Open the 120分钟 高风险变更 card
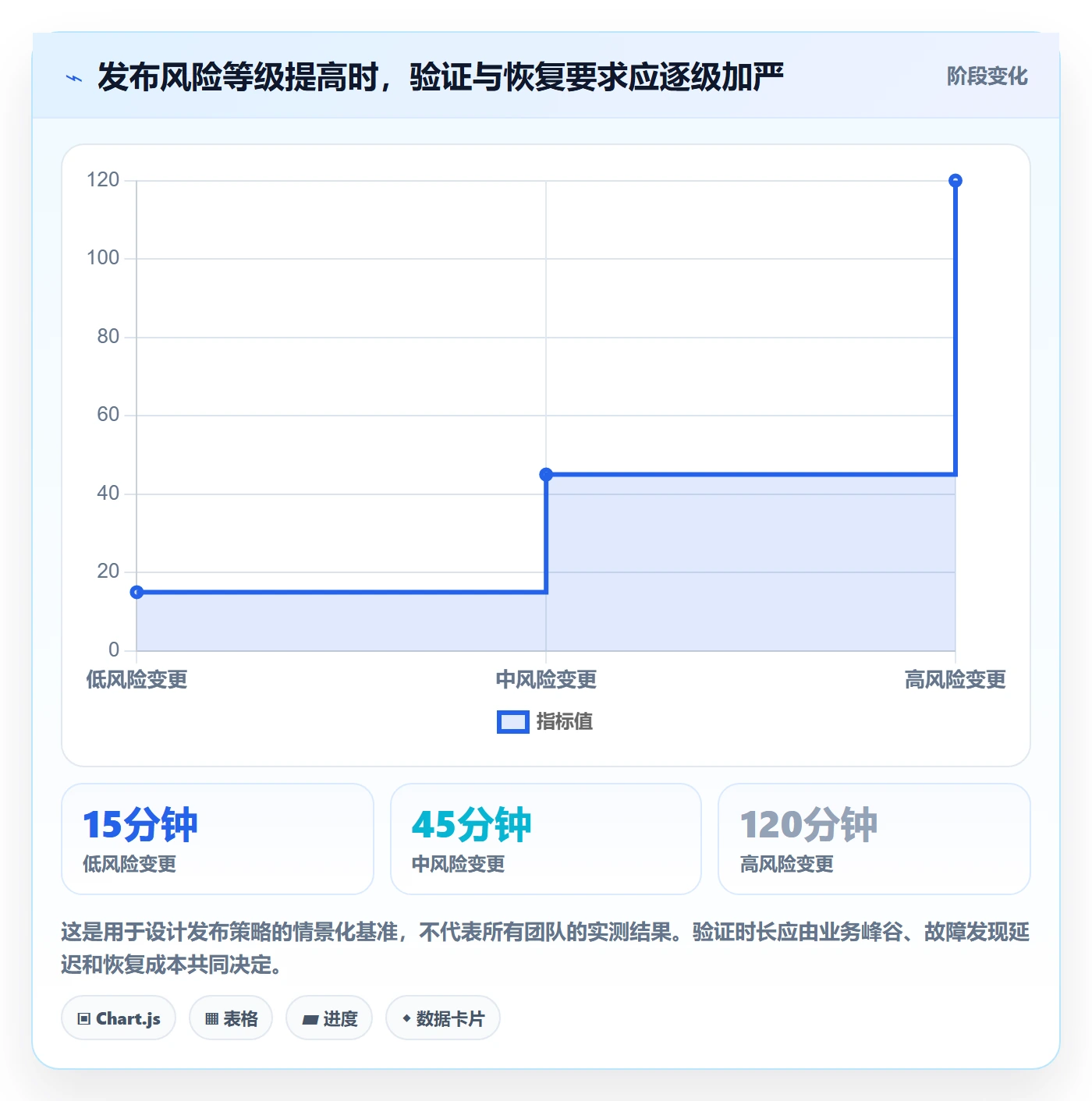This screenshot has height=1101, width=1092. (874, 839)
